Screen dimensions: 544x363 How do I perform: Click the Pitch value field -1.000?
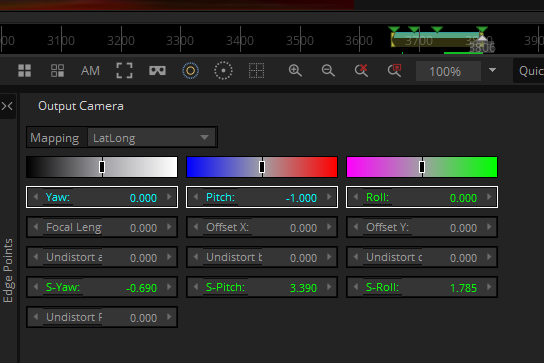click(x=262, y=197)
